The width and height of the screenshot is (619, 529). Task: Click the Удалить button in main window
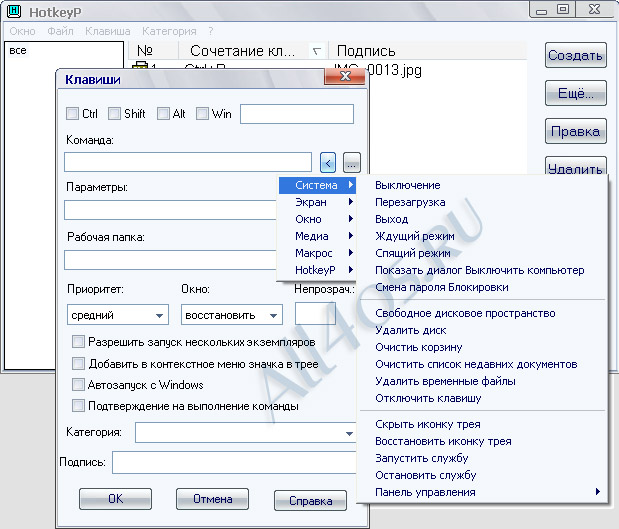(576, 166)
